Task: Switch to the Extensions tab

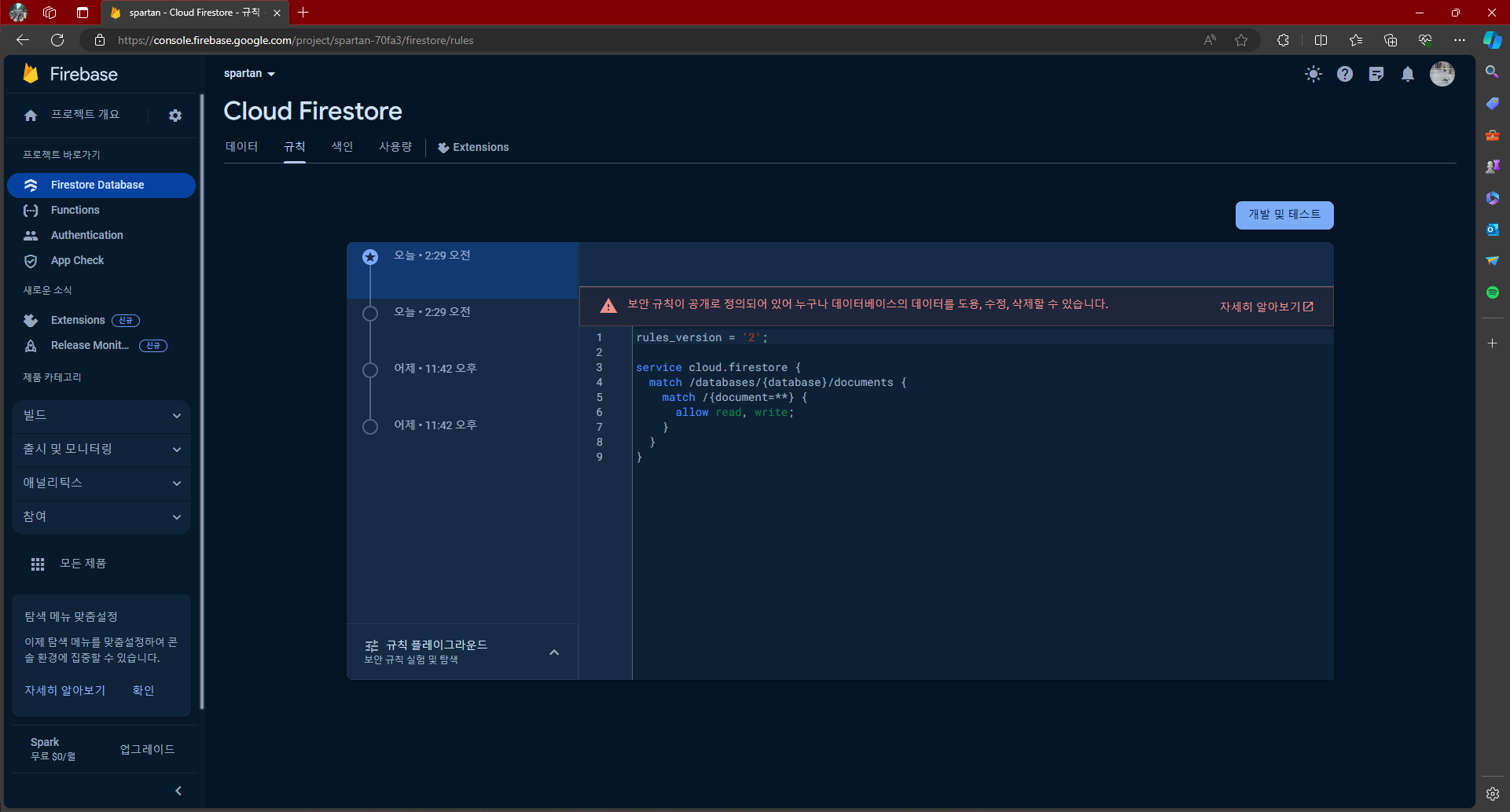Action: 473,148
